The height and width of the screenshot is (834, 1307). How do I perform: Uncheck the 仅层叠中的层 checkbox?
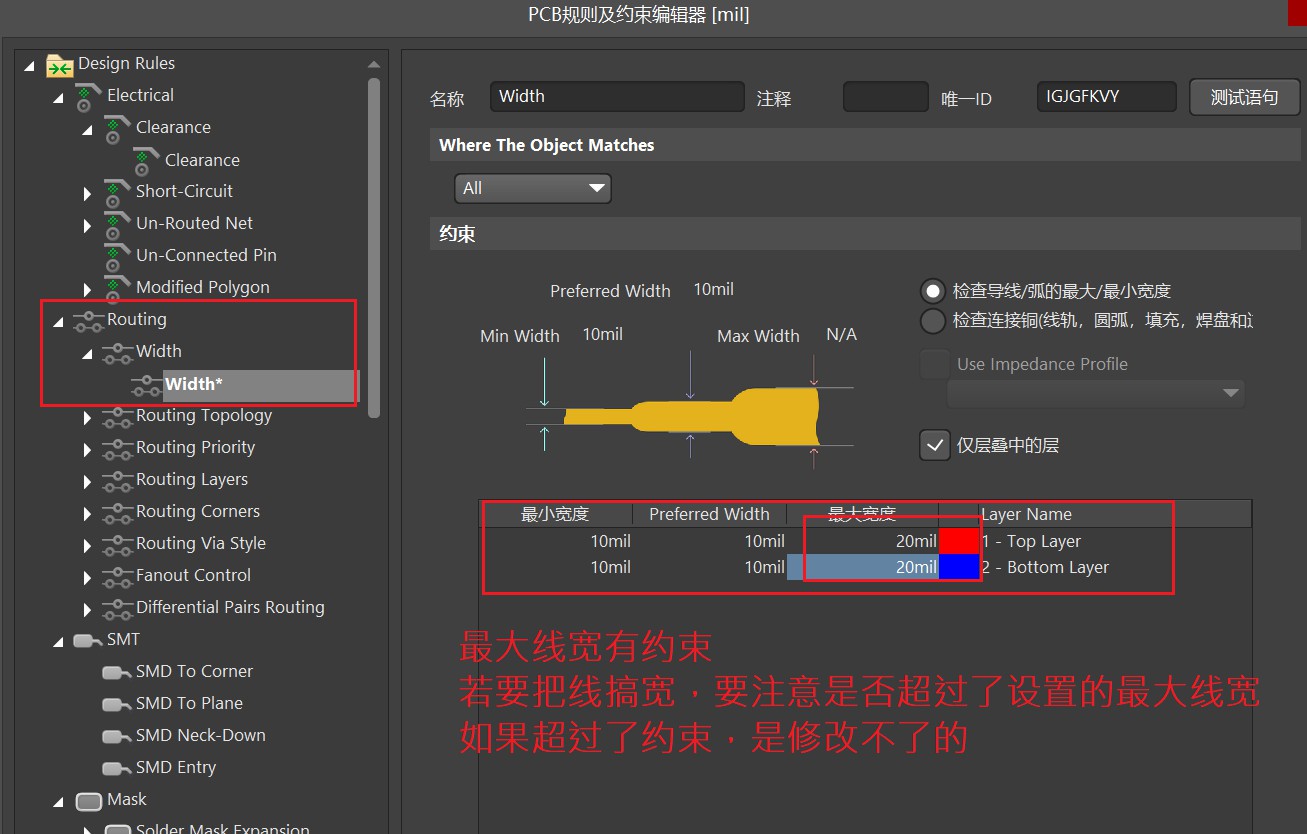(x=934, y=445)
